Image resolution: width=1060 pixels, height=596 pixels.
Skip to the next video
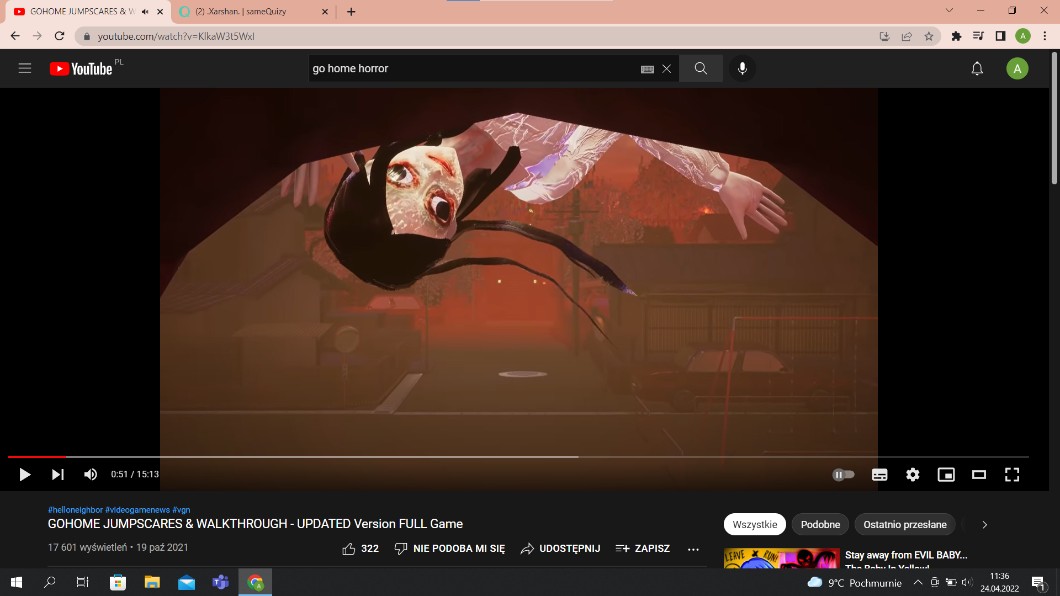(58, 474)
